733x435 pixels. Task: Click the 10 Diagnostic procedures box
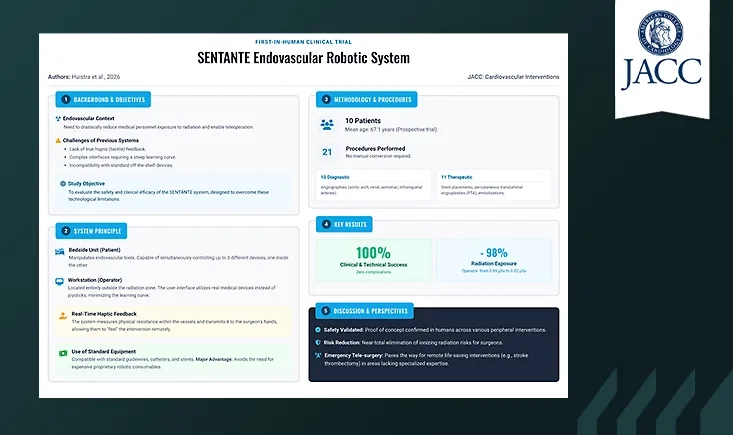click(374, 185)
